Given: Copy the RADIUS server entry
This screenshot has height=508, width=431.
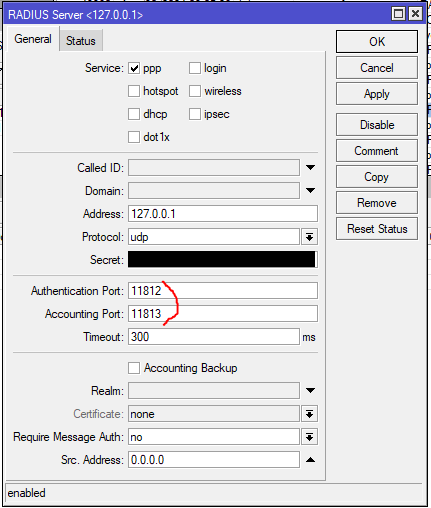Looking at the screenshot, I should coord(377,177).
